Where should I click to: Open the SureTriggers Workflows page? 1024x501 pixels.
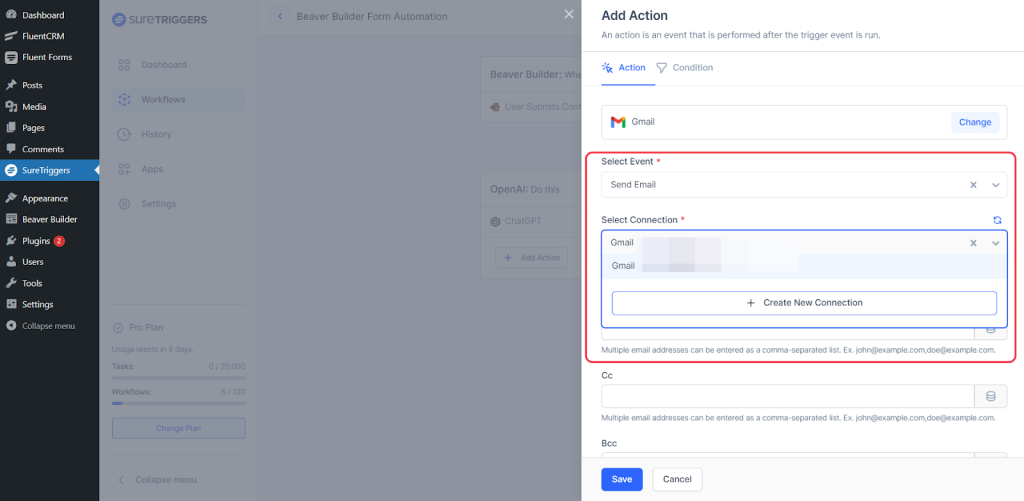(162, 99)
